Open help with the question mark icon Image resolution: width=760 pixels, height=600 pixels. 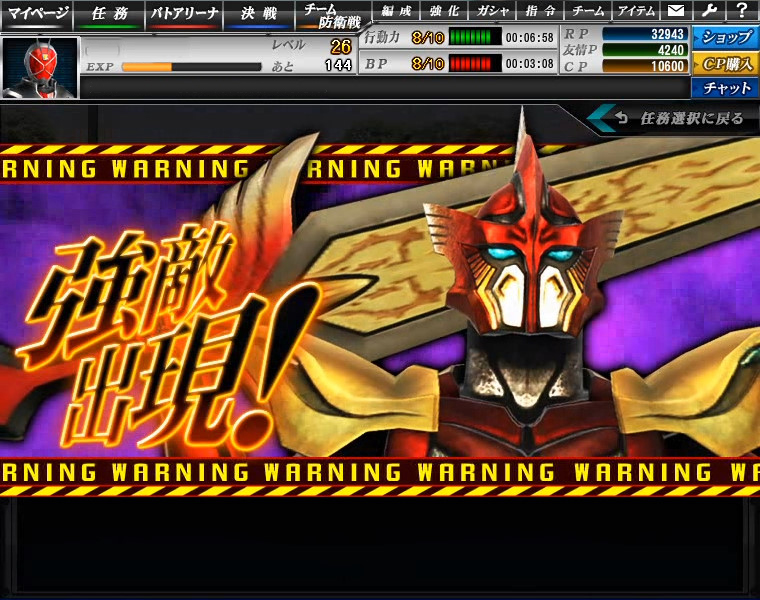(742, 11)
